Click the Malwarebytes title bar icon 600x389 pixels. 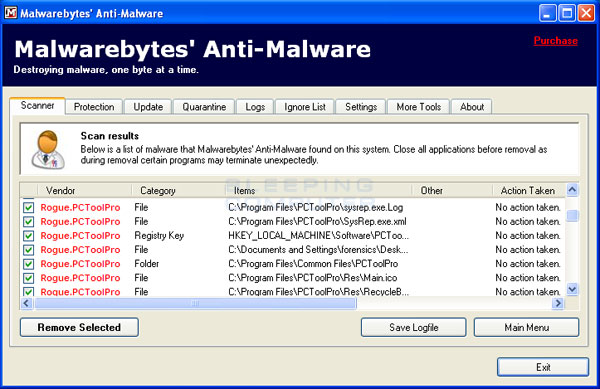11,12
